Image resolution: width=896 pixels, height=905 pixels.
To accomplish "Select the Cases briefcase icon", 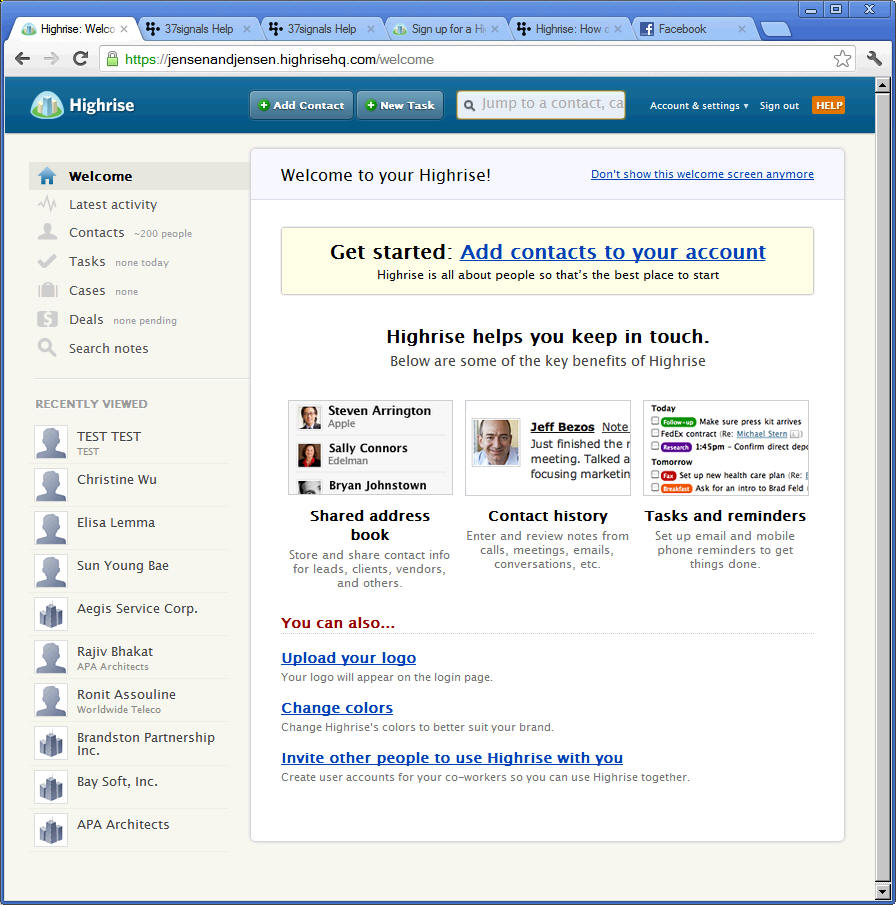I will click(x=47, y=291).
